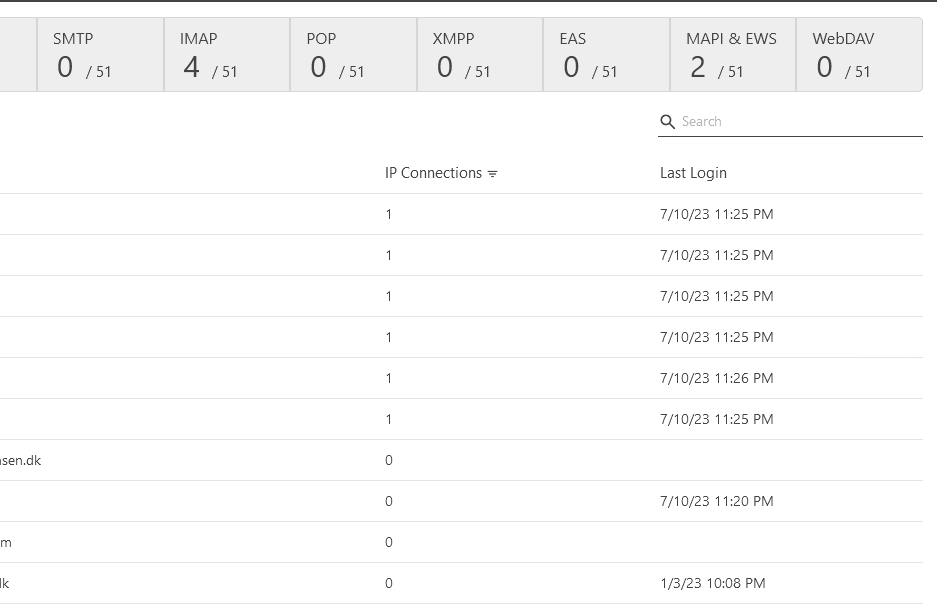937x611 pixels.
Task: Switch to the POP connections tile
Action: (353, 55)
